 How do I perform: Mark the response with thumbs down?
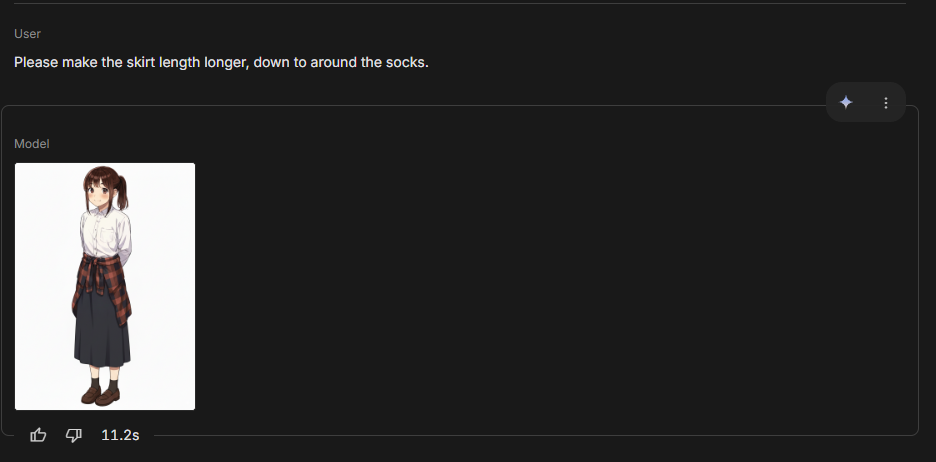pos(74,435)
